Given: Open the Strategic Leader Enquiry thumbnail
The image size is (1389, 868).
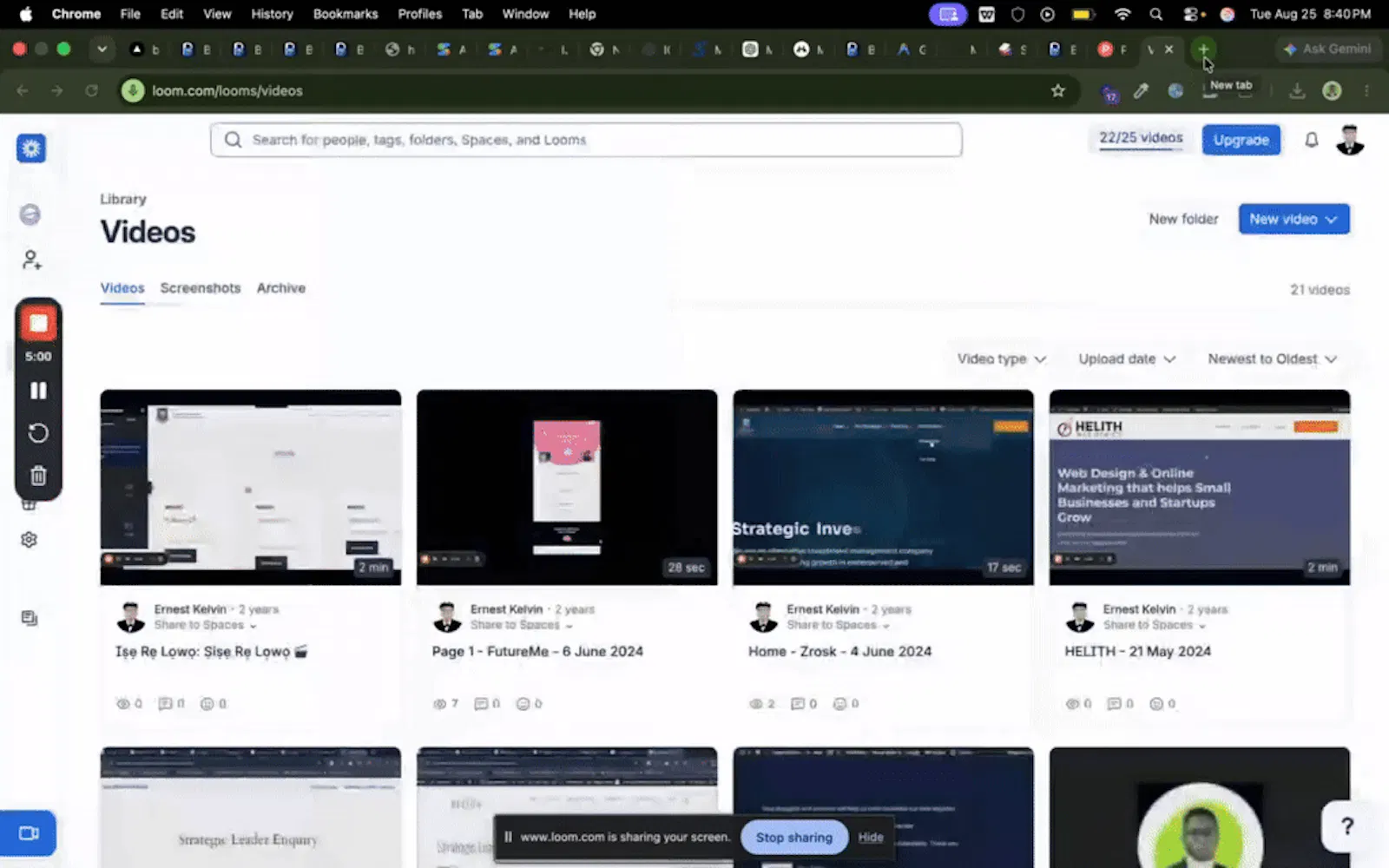Looking at the screenshot, I should point(251,807).
